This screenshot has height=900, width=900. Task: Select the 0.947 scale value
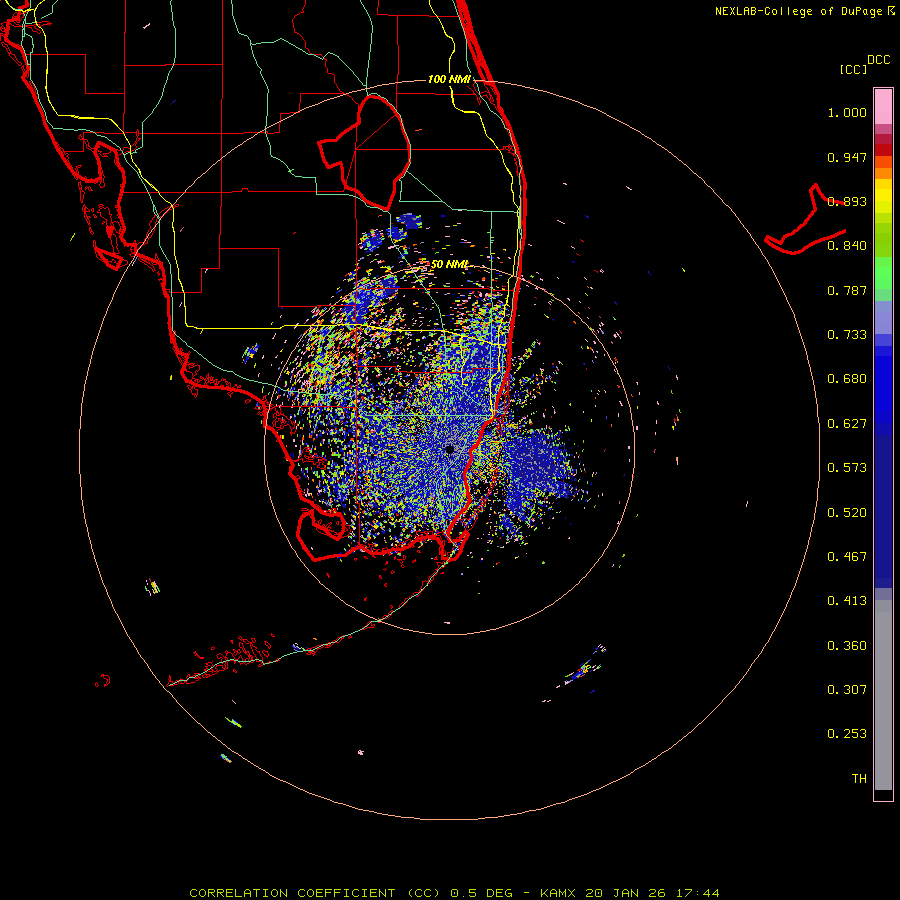(847, 157)
